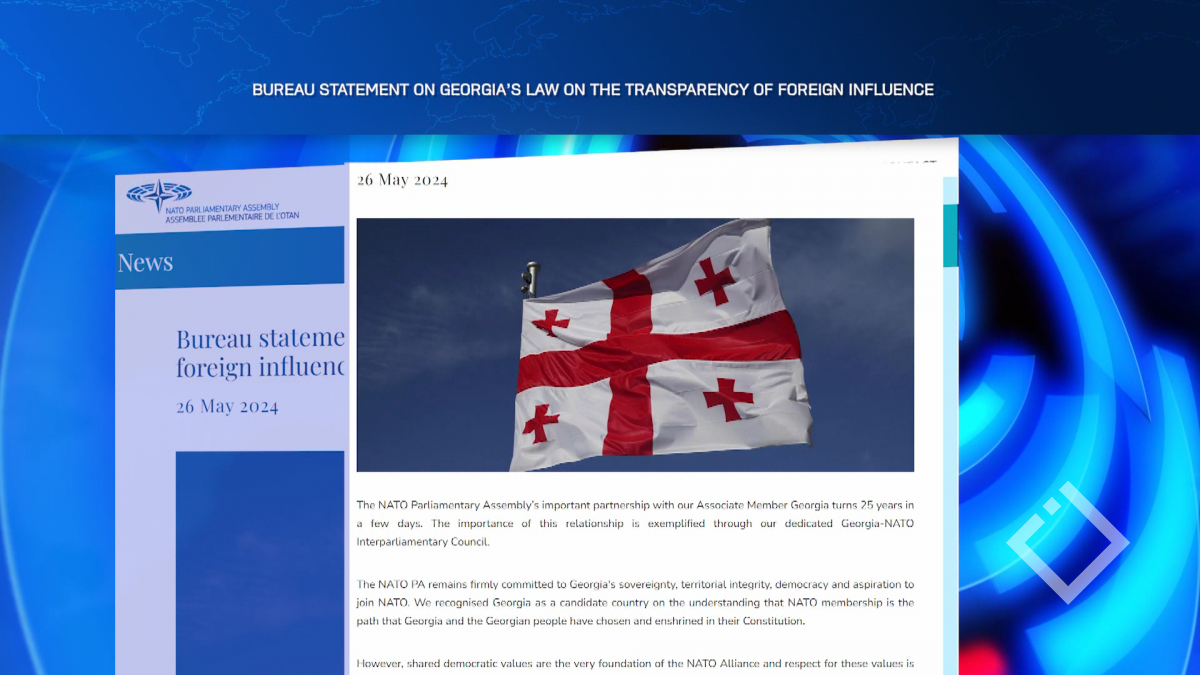Click the '26 May 2024' date above flag photo
The width and height of the screenshot is (1200, 675).
pyautogui.click(x=403, y=180)
